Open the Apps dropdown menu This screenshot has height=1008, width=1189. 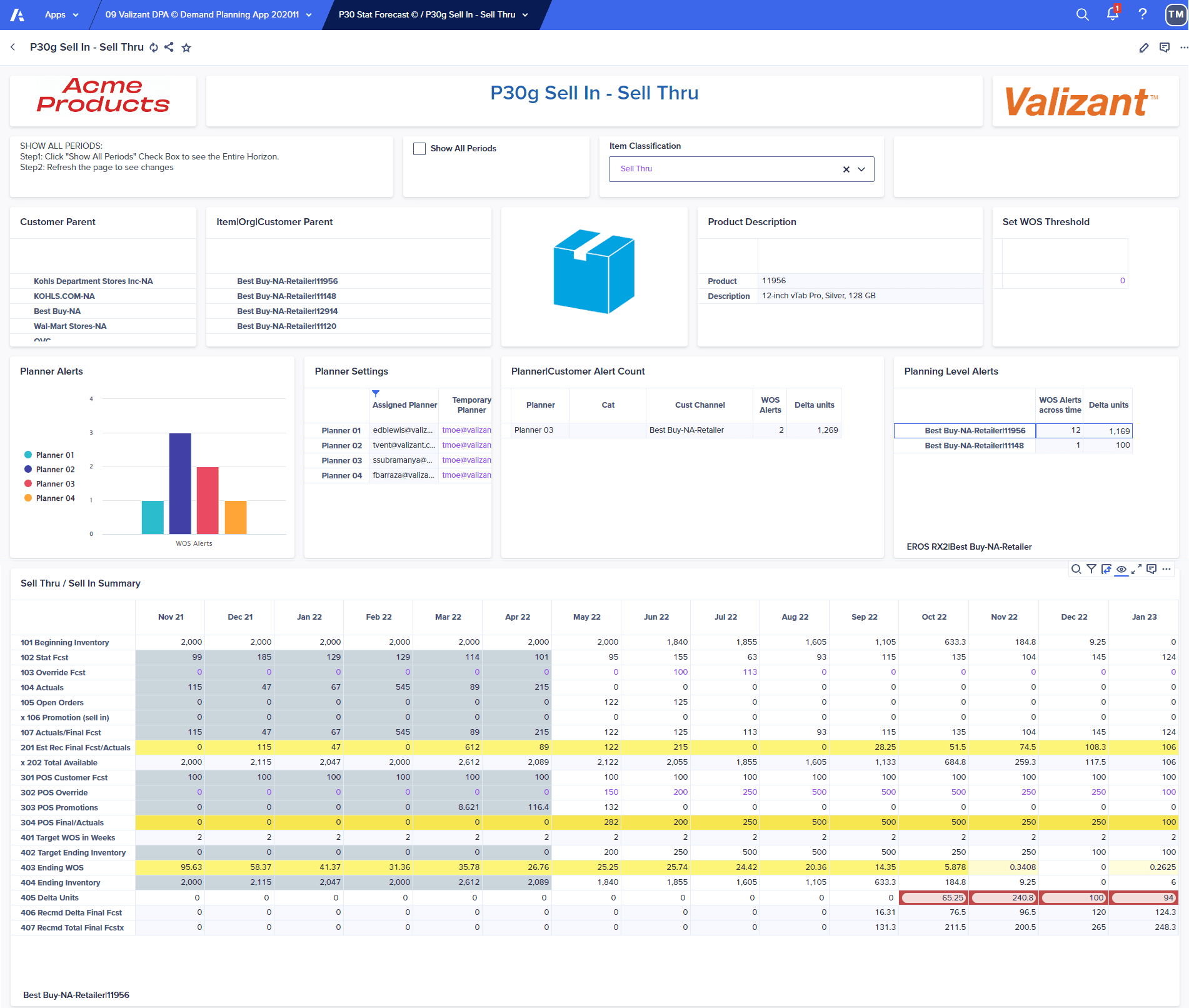coord(61,14)
